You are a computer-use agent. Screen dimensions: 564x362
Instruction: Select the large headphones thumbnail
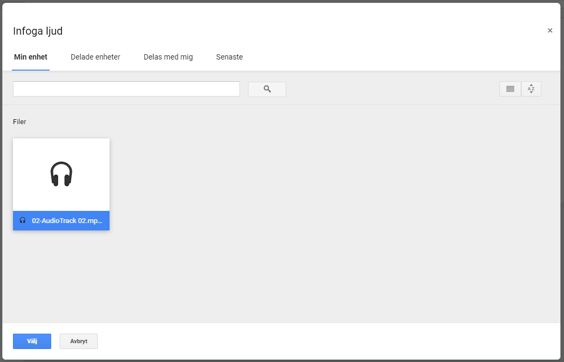click(61, 174)
